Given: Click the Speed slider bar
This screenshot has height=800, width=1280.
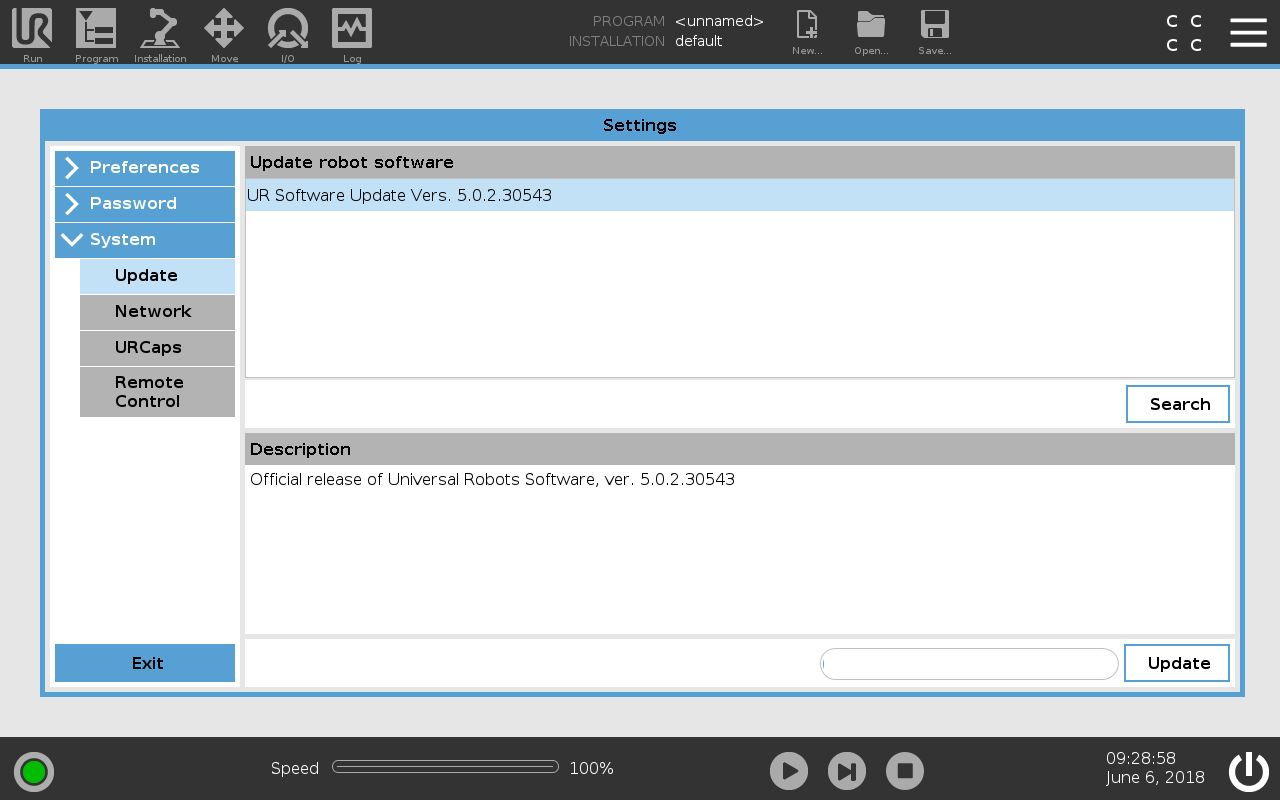Looking at the screenshot, I should coord(445,767).
